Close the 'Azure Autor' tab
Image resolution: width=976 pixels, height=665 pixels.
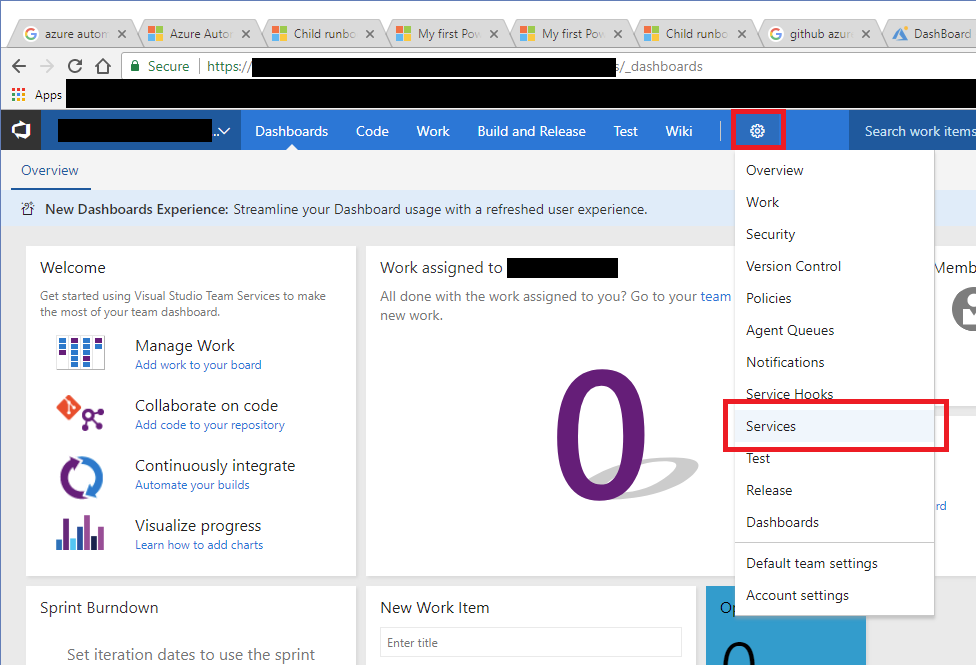click(x=246, y=34)
